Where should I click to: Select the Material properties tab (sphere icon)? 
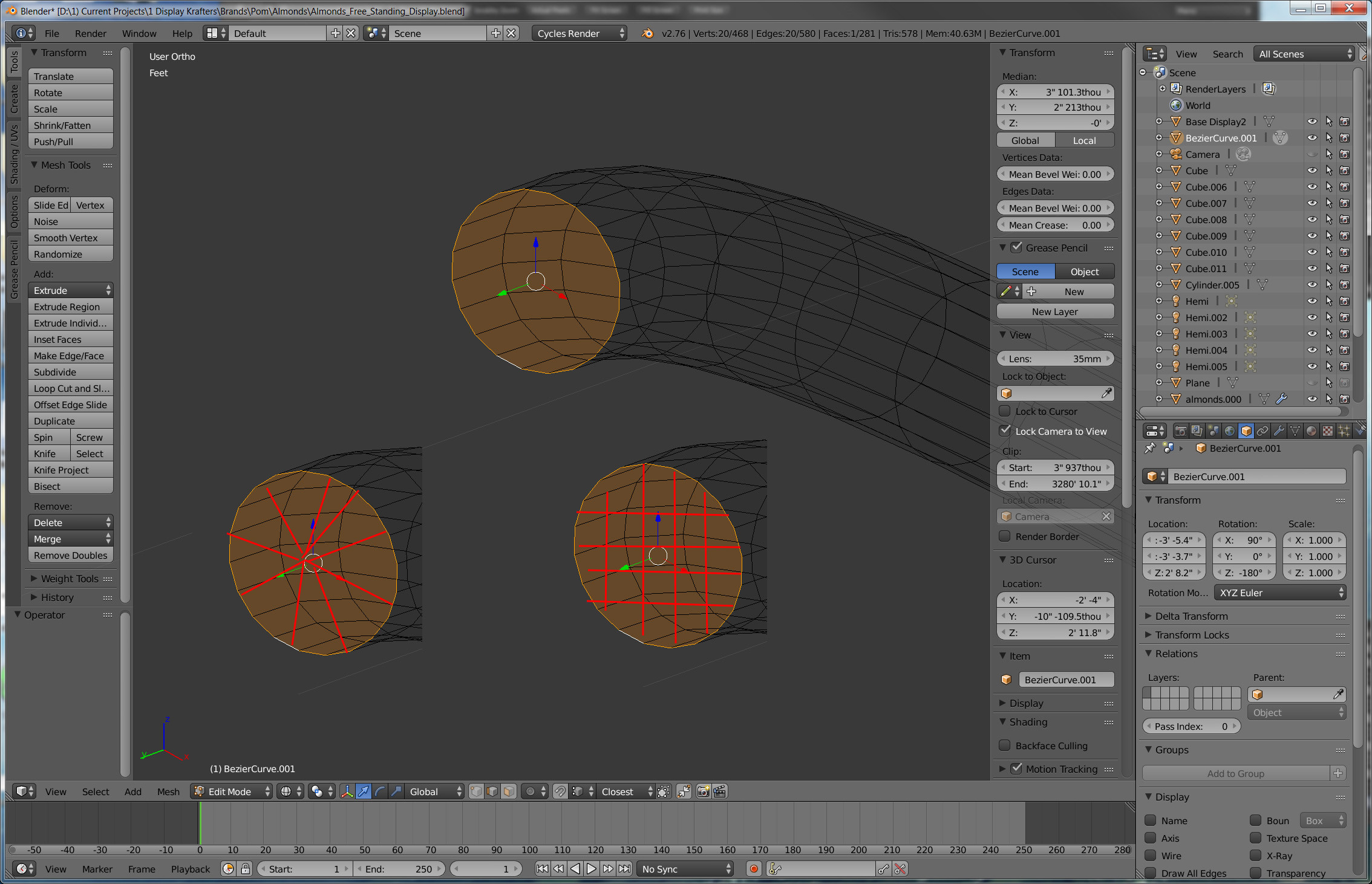(x=1312, y=431)
